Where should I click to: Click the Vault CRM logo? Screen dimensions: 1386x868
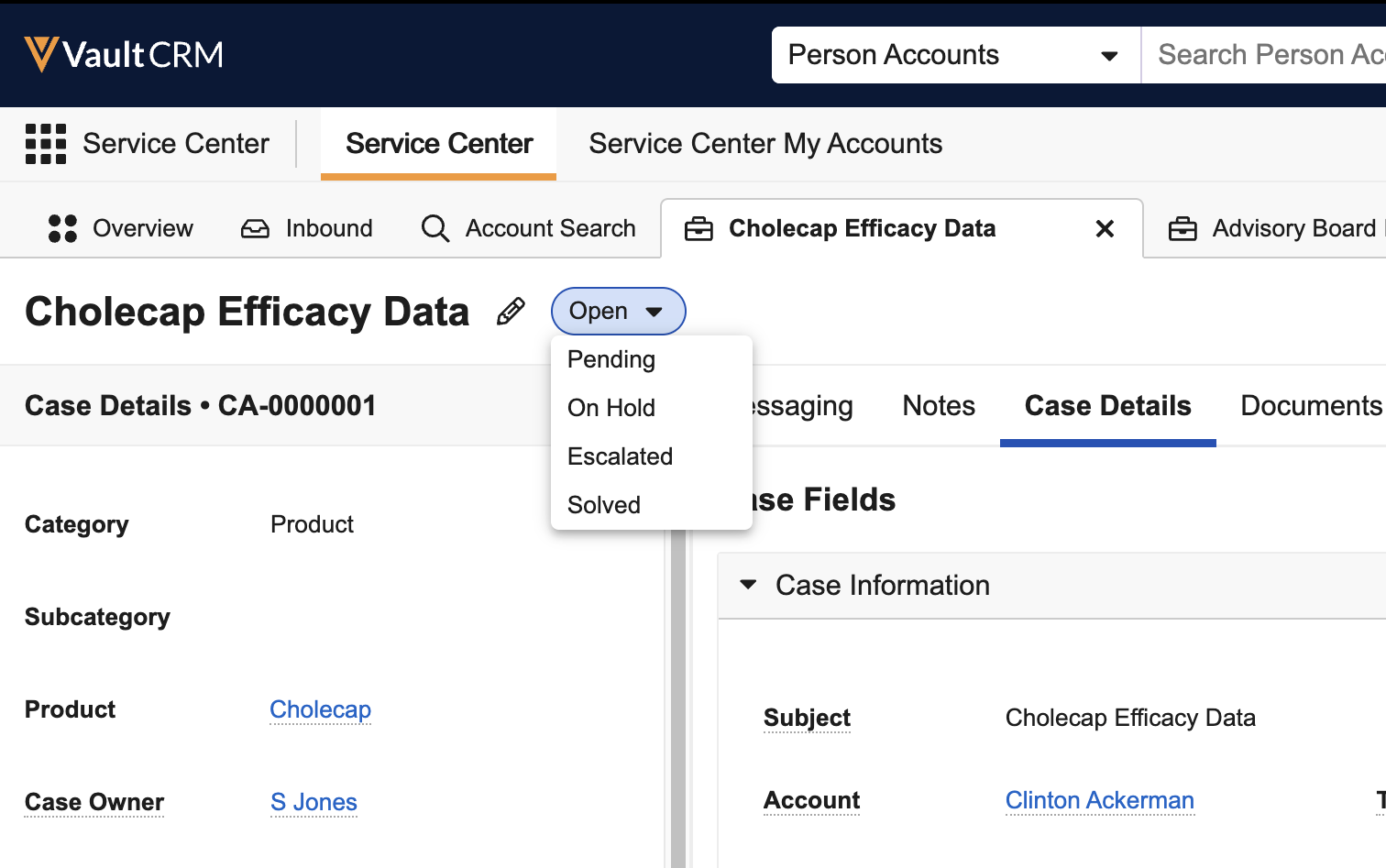click(x=124, y=55)
